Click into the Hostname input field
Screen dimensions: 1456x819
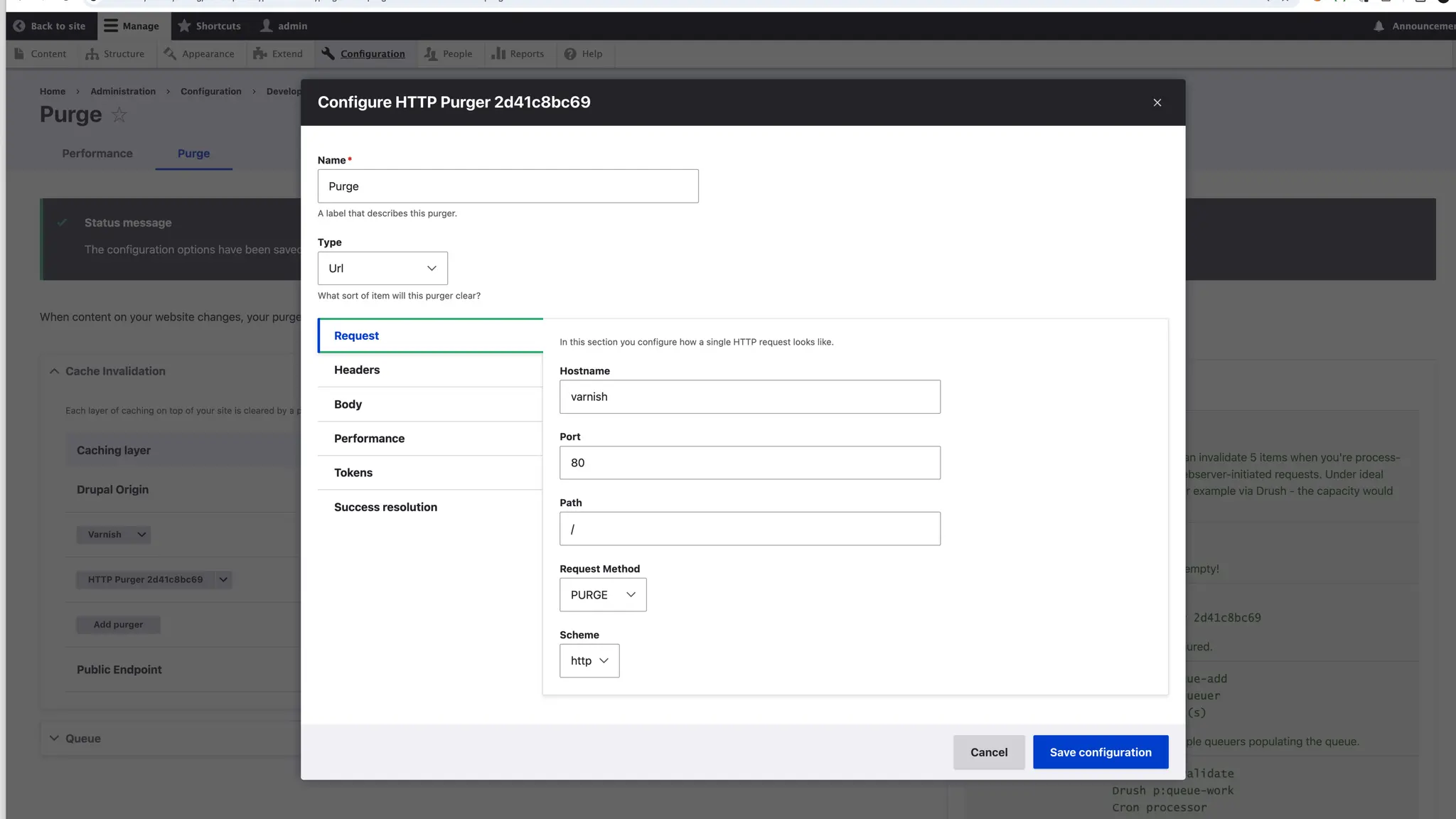[x=749, y=397]
